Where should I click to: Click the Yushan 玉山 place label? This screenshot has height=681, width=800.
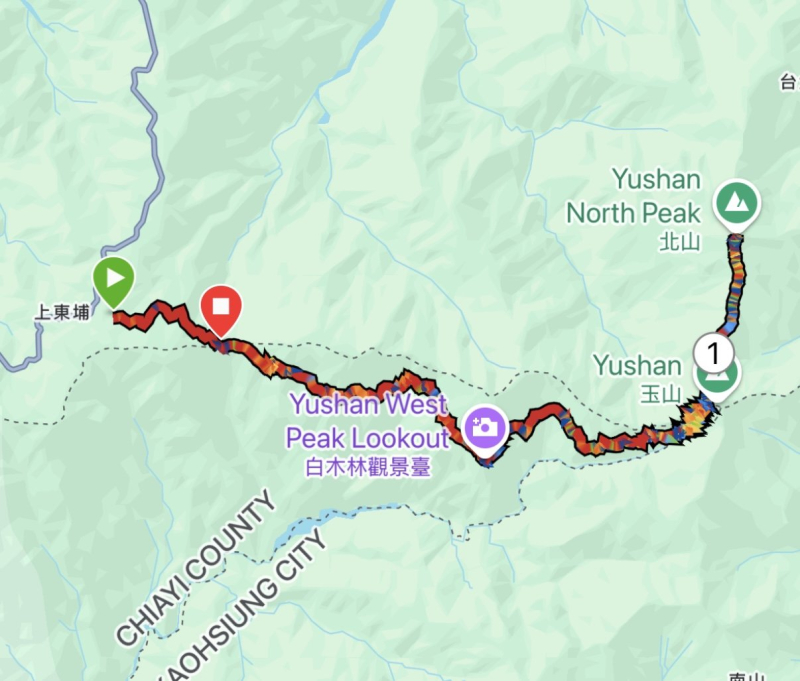coord(638,379)
